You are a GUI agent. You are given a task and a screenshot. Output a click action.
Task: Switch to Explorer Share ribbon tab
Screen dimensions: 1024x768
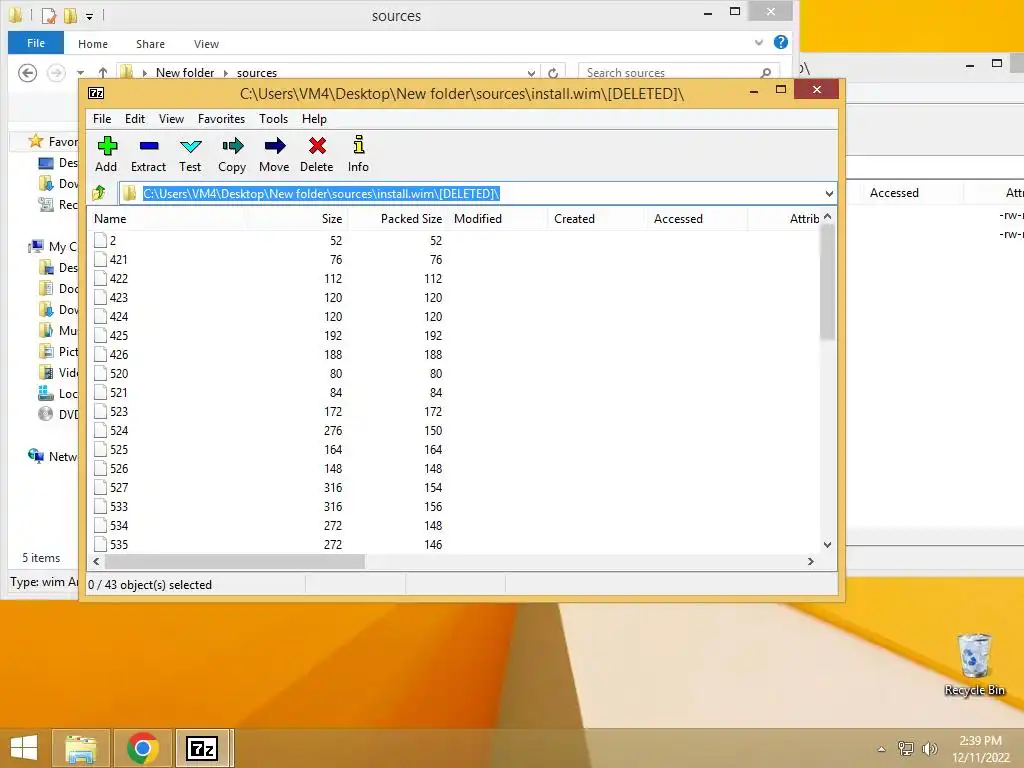pos(150,44)
